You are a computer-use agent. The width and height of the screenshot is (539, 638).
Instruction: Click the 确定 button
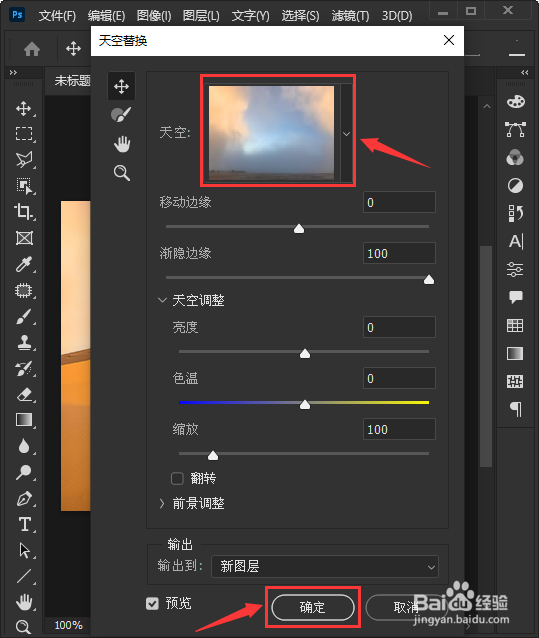[313, 607]
